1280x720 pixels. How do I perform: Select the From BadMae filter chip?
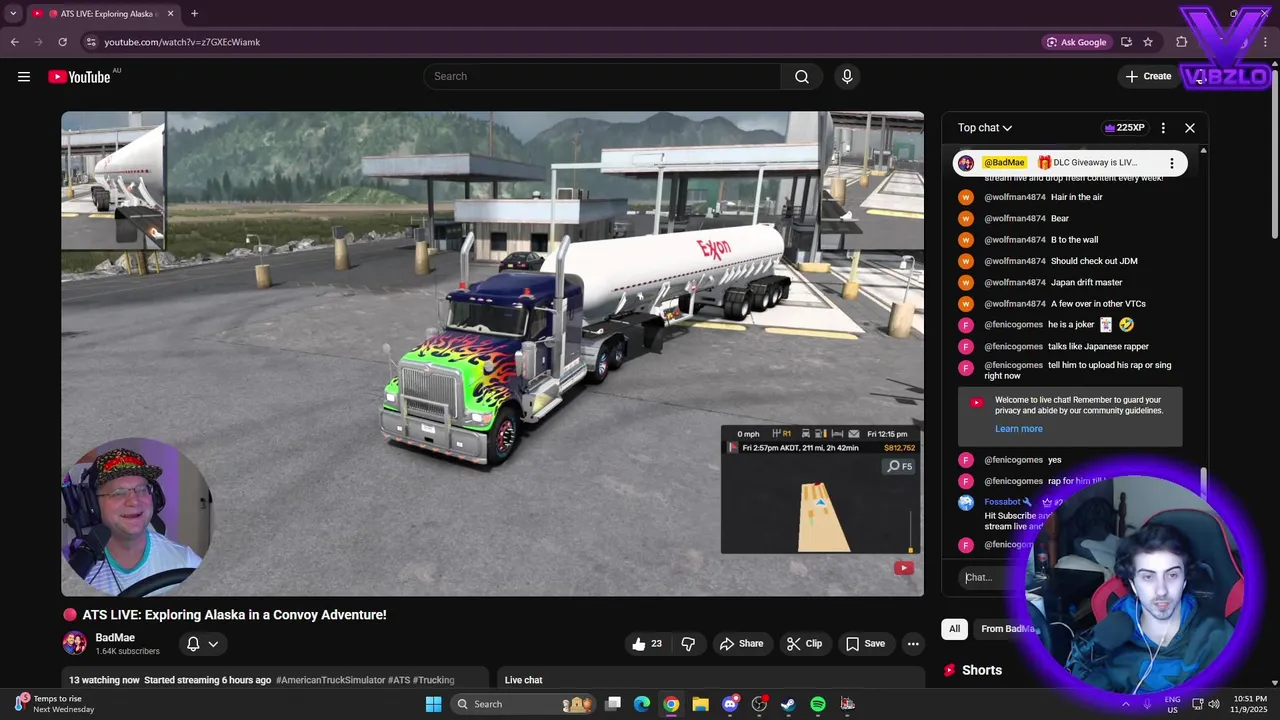(1007, 629)
